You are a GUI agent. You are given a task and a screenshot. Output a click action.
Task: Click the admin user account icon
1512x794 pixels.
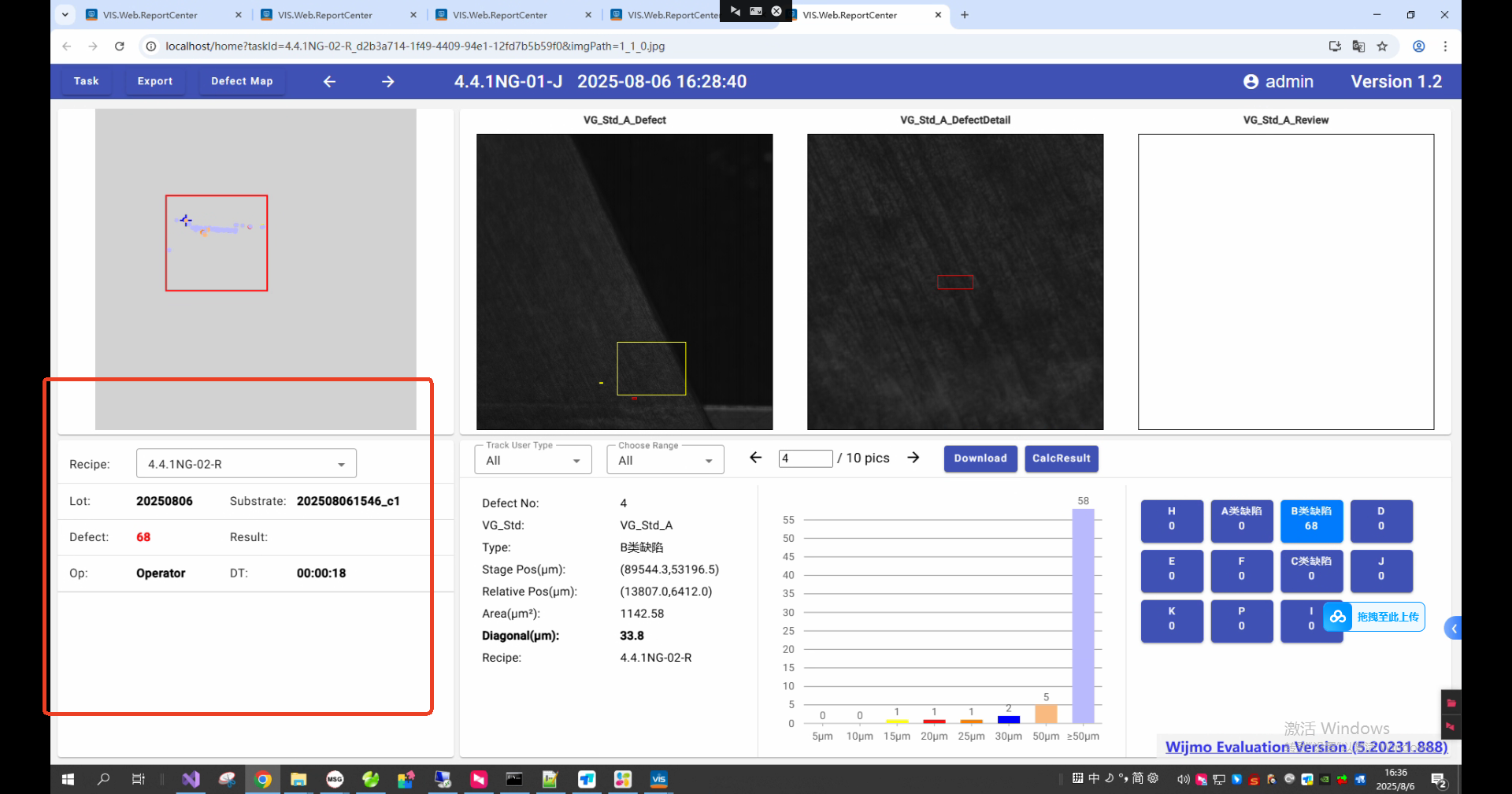tap(1251, 82)
